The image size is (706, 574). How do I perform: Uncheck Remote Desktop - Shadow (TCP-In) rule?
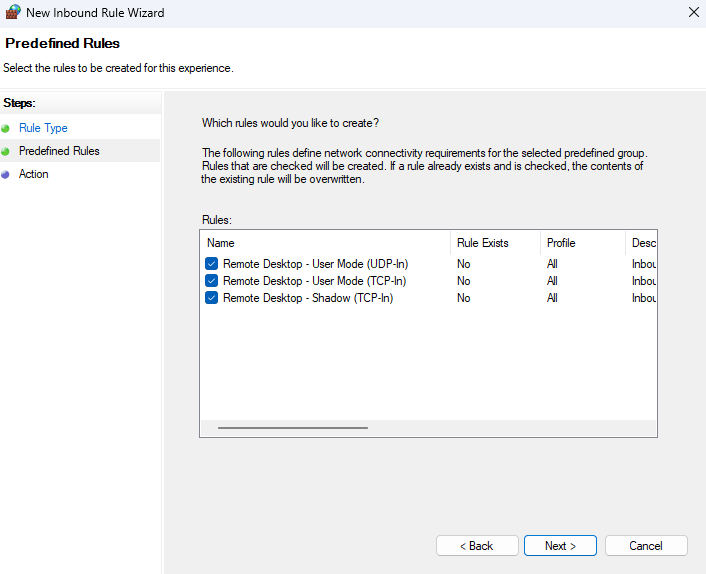pos(212,298)
